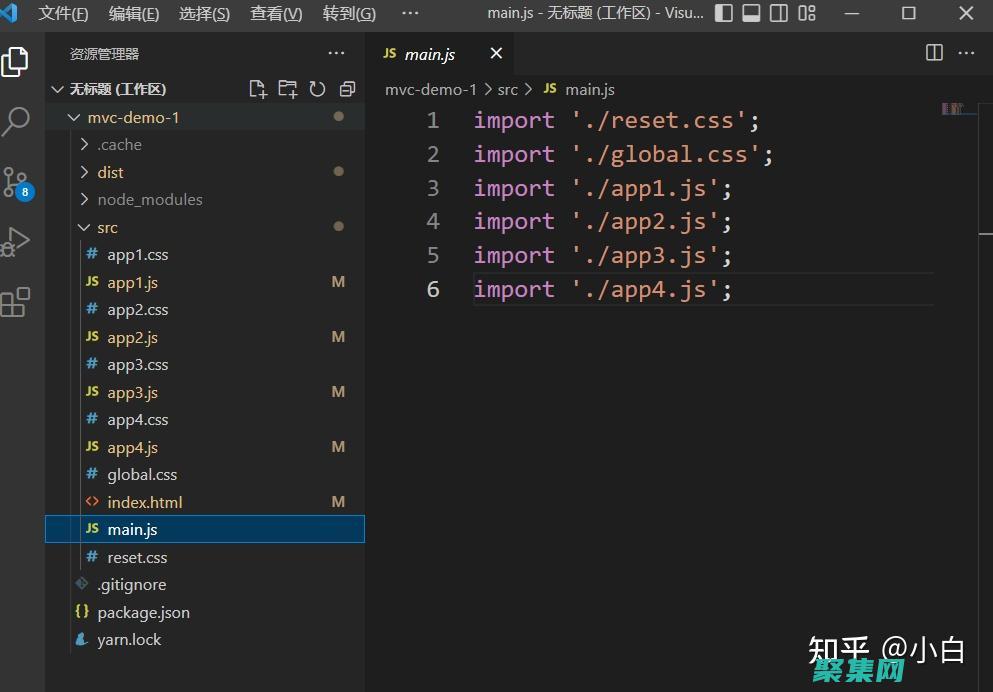This screenshot has height=692, width=993.
Task: Open the 查看(V) menu
Action: (276, 13)
